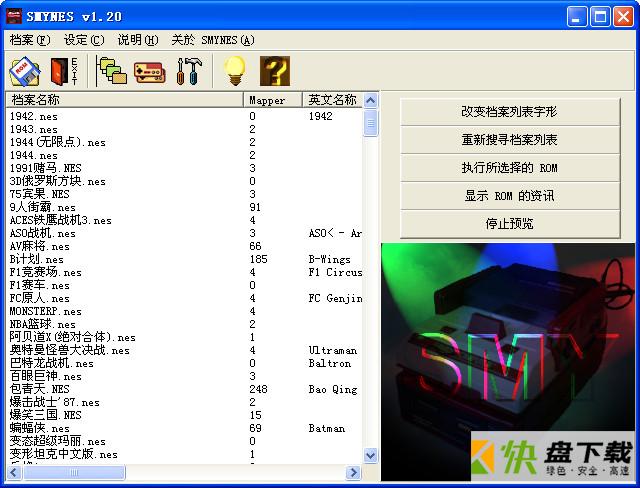Viewport: 640px width, 488px height.
Task: Open the hammer and screwdriver tools icon
Action: (x=189, y=71)
